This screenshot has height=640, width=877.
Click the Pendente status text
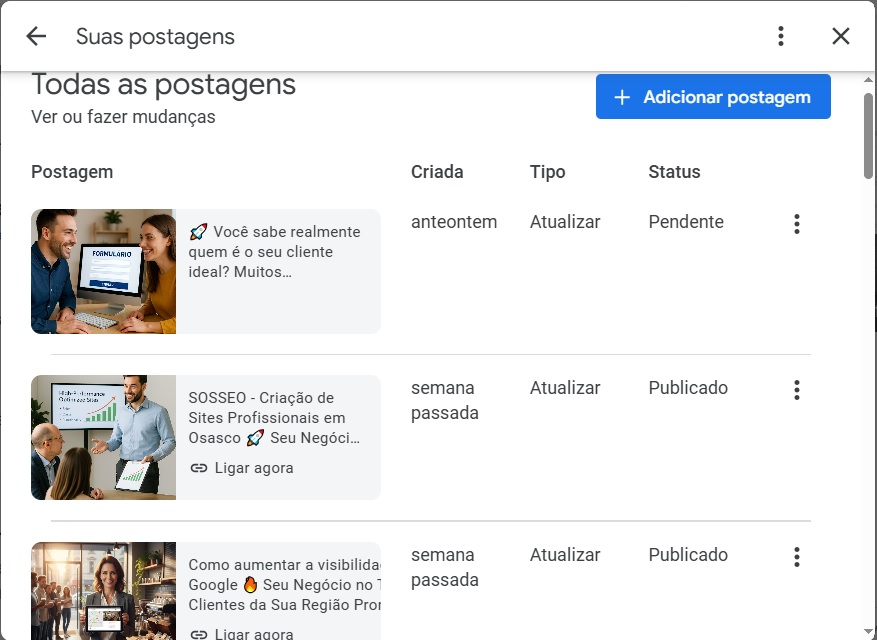click(686, 222)
